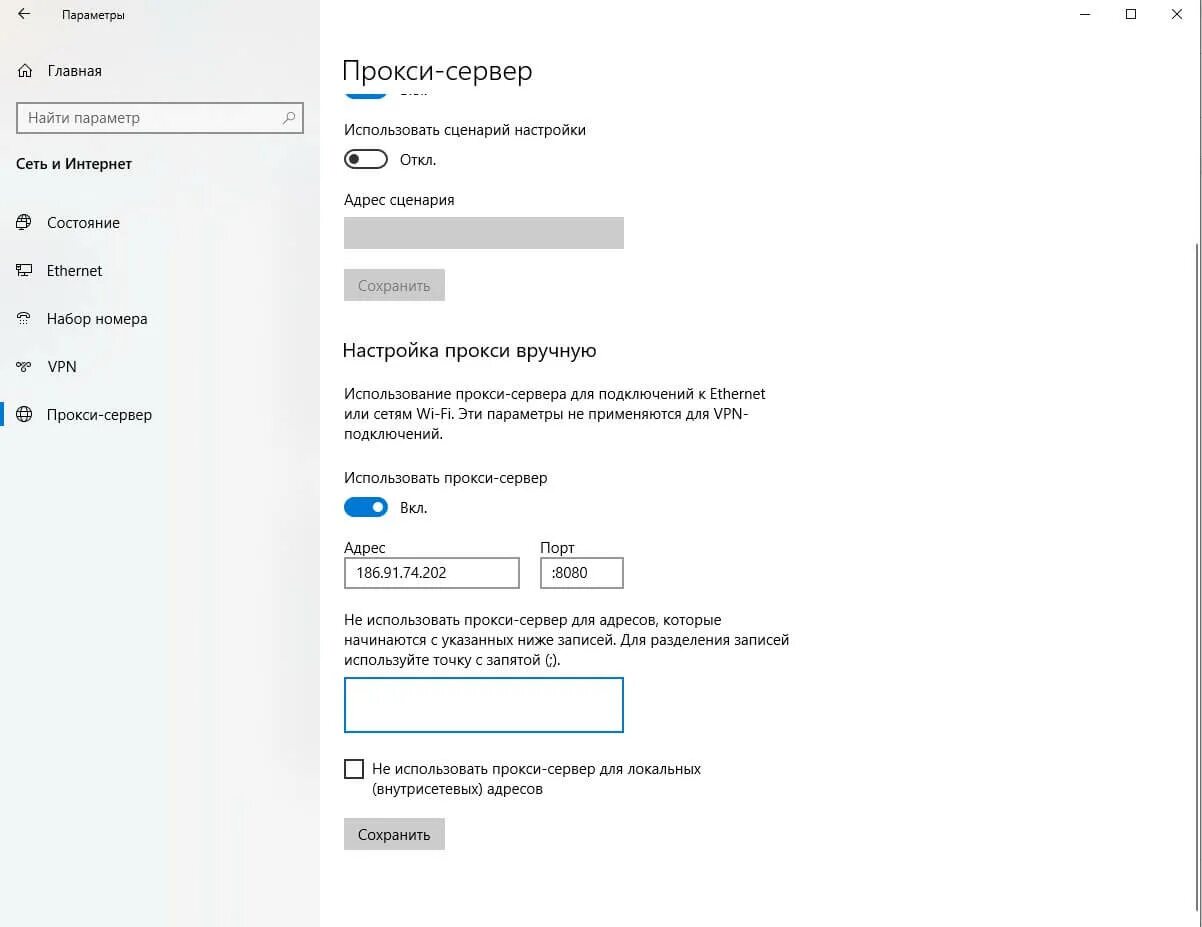Click the Адрес сценария disabled field
Image resolution: width=1202 pixels, height=927 pixels.
tap(484, 233)
